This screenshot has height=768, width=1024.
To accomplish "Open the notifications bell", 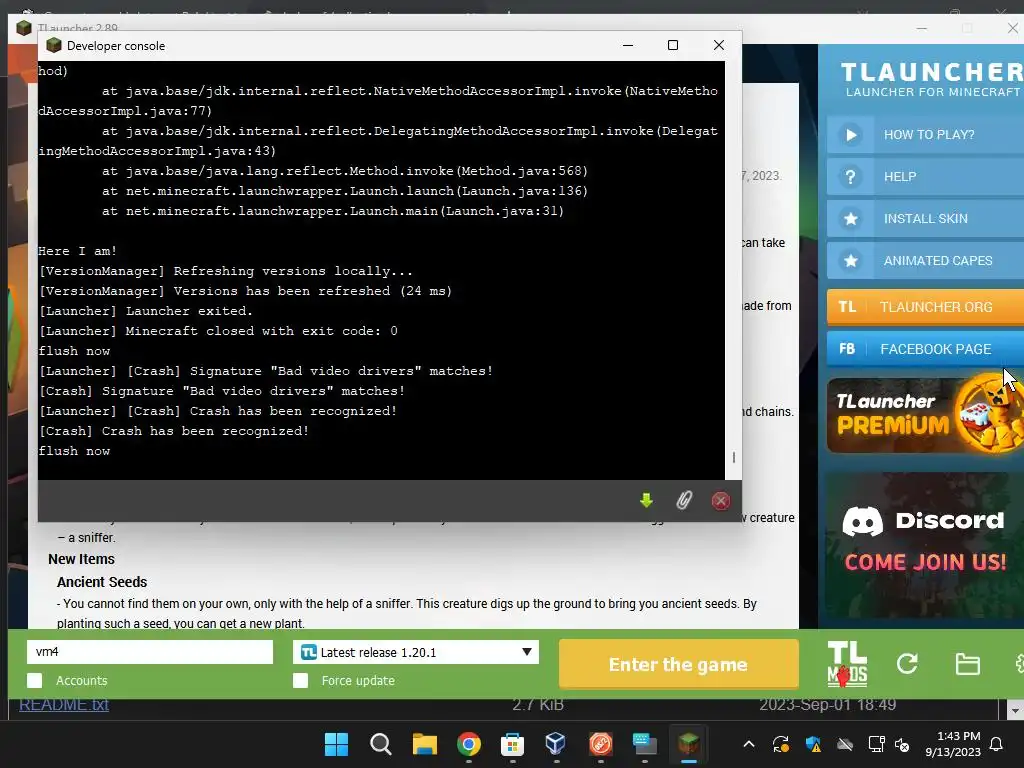I will tap(996, 744).
